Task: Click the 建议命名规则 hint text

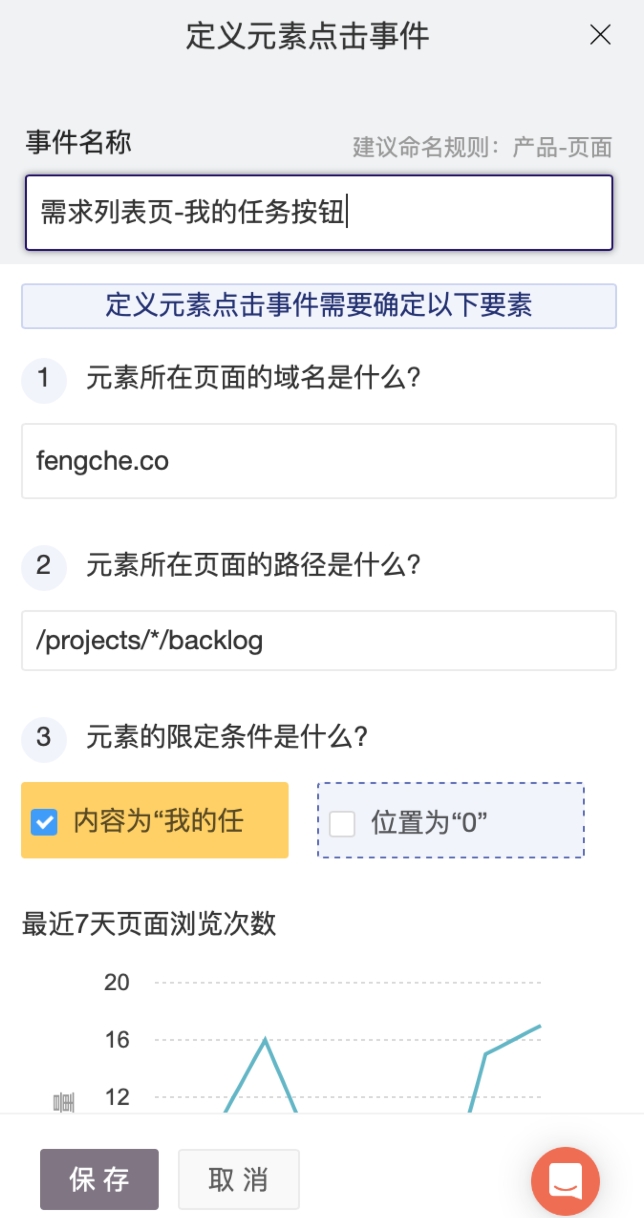Action: (482, 148)
